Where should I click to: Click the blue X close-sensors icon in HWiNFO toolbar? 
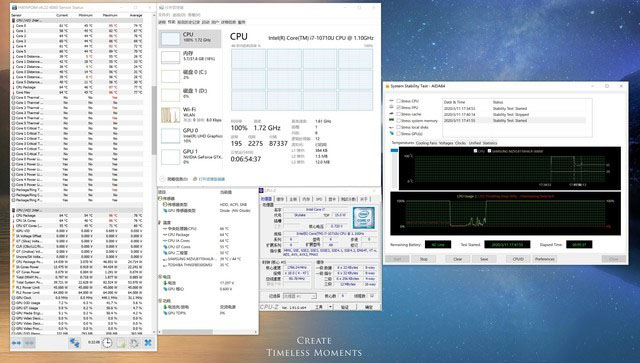tap(148, 343)
